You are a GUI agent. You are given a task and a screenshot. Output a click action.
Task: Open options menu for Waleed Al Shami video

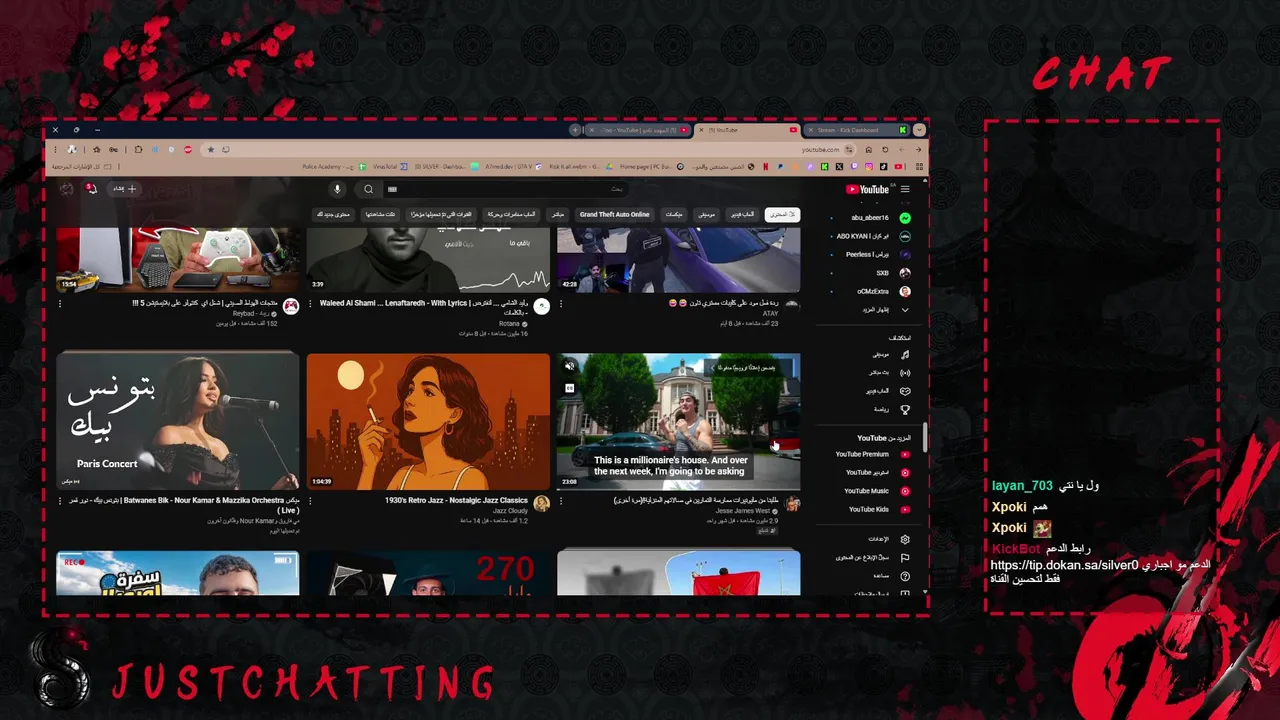[310, 303]
